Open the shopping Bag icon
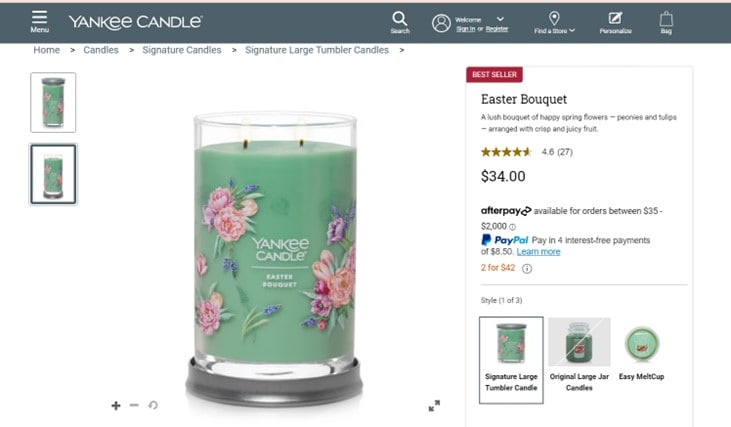The image size is (731, 427). tap(666, 19)
